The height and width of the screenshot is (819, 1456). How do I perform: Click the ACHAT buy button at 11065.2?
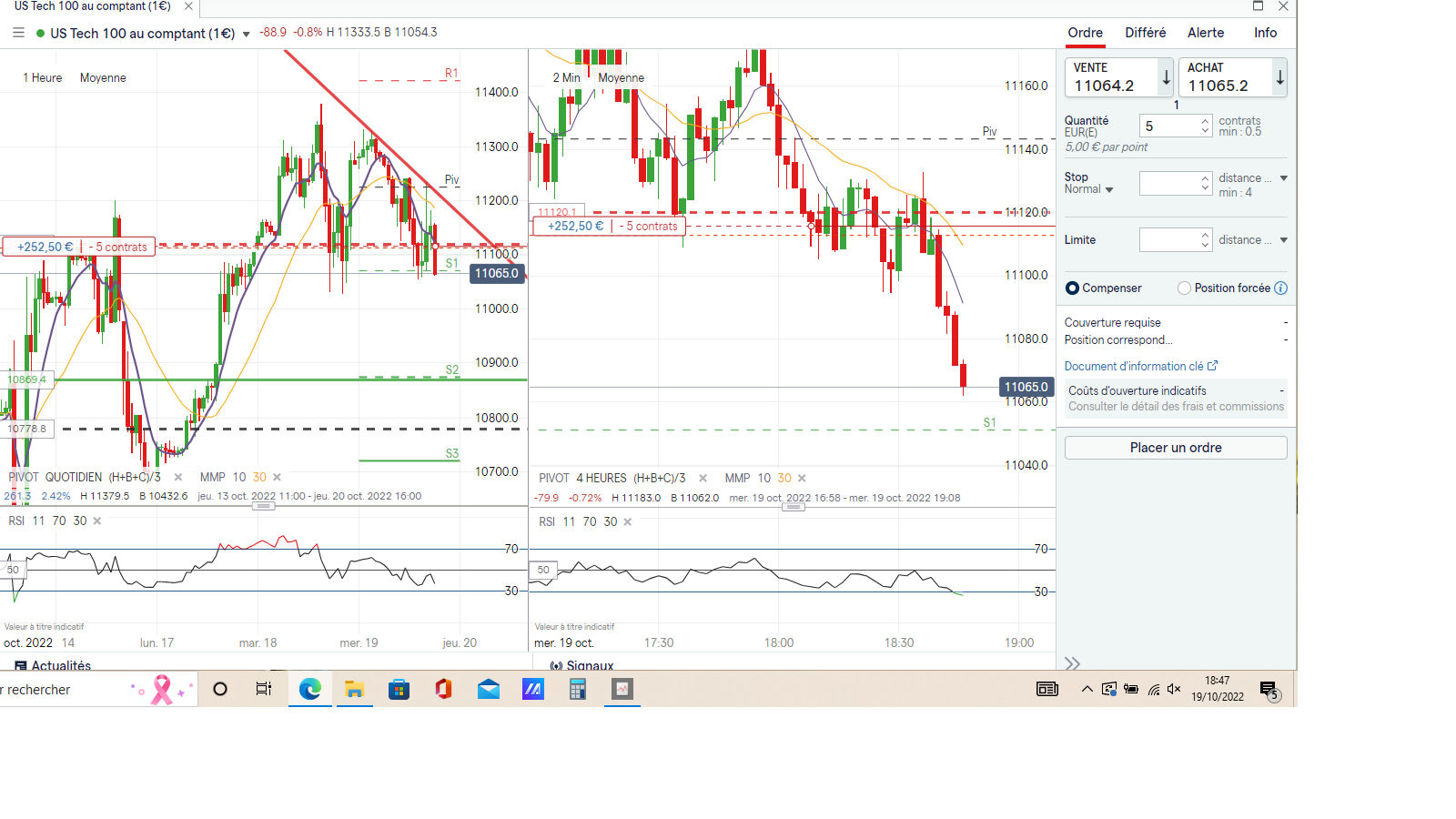(1233, 77)
